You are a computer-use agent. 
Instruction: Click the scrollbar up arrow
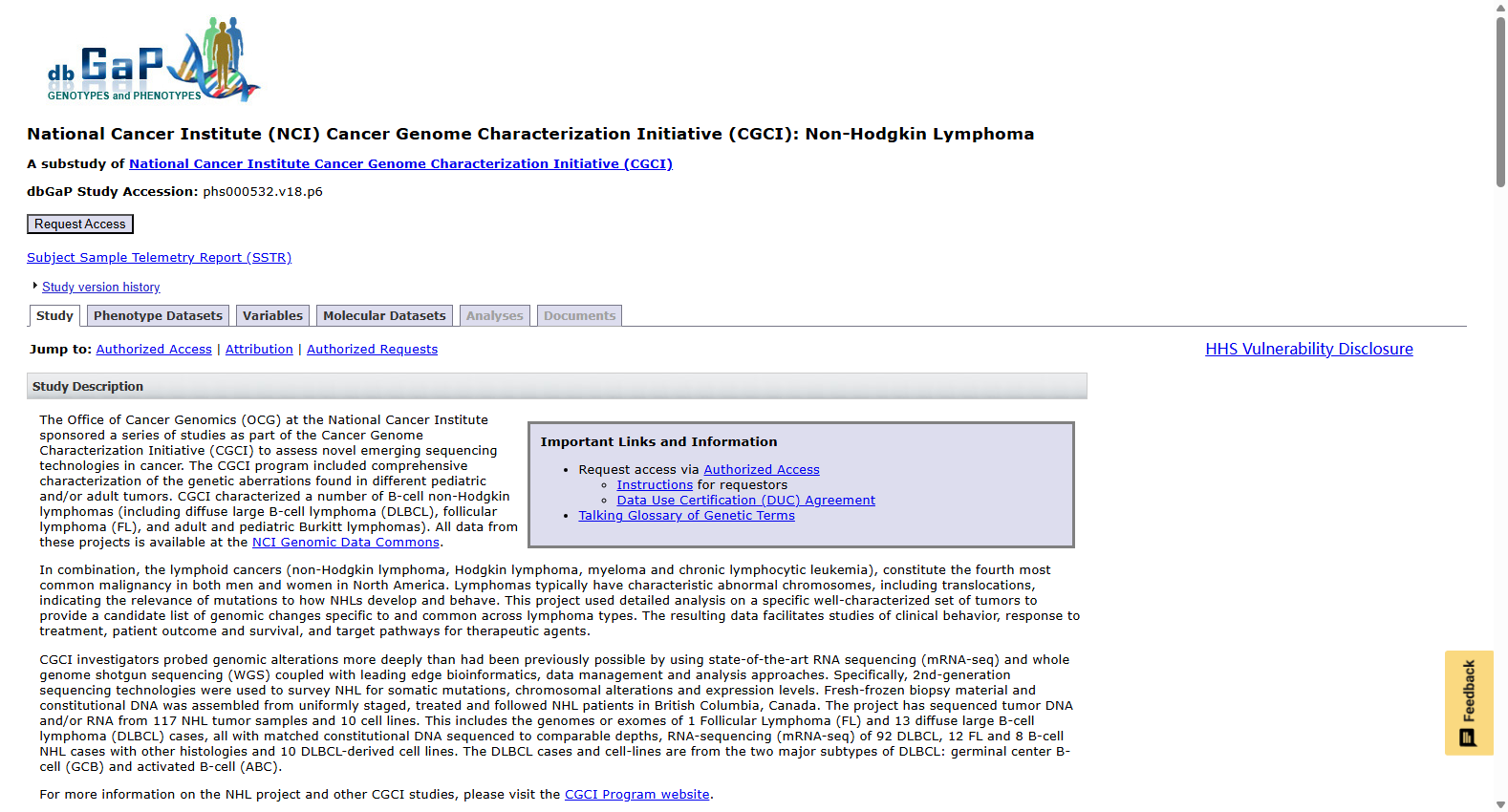click(1500, 8)
